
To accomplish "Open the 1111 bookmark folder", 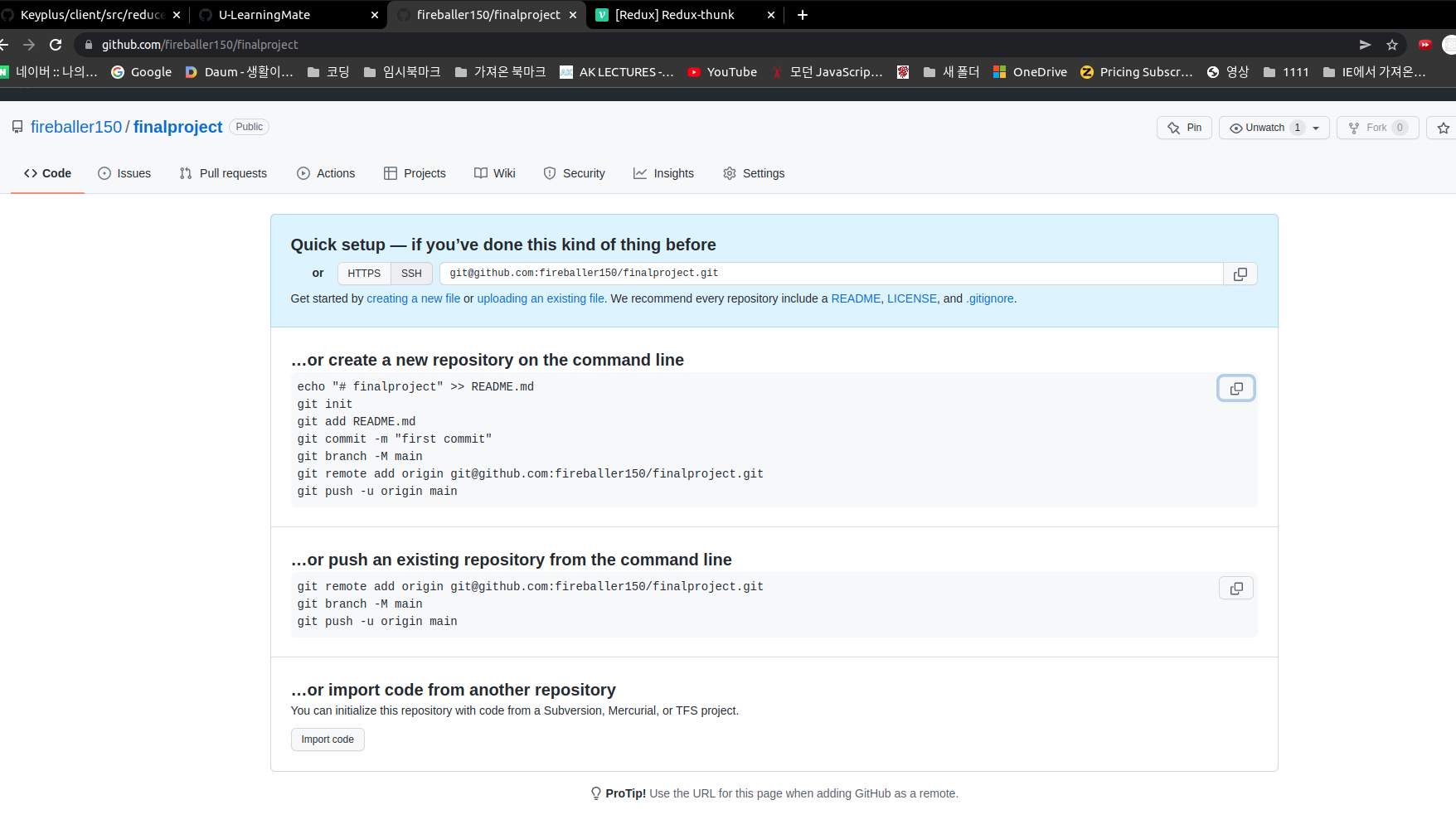I will point(1286,72).
